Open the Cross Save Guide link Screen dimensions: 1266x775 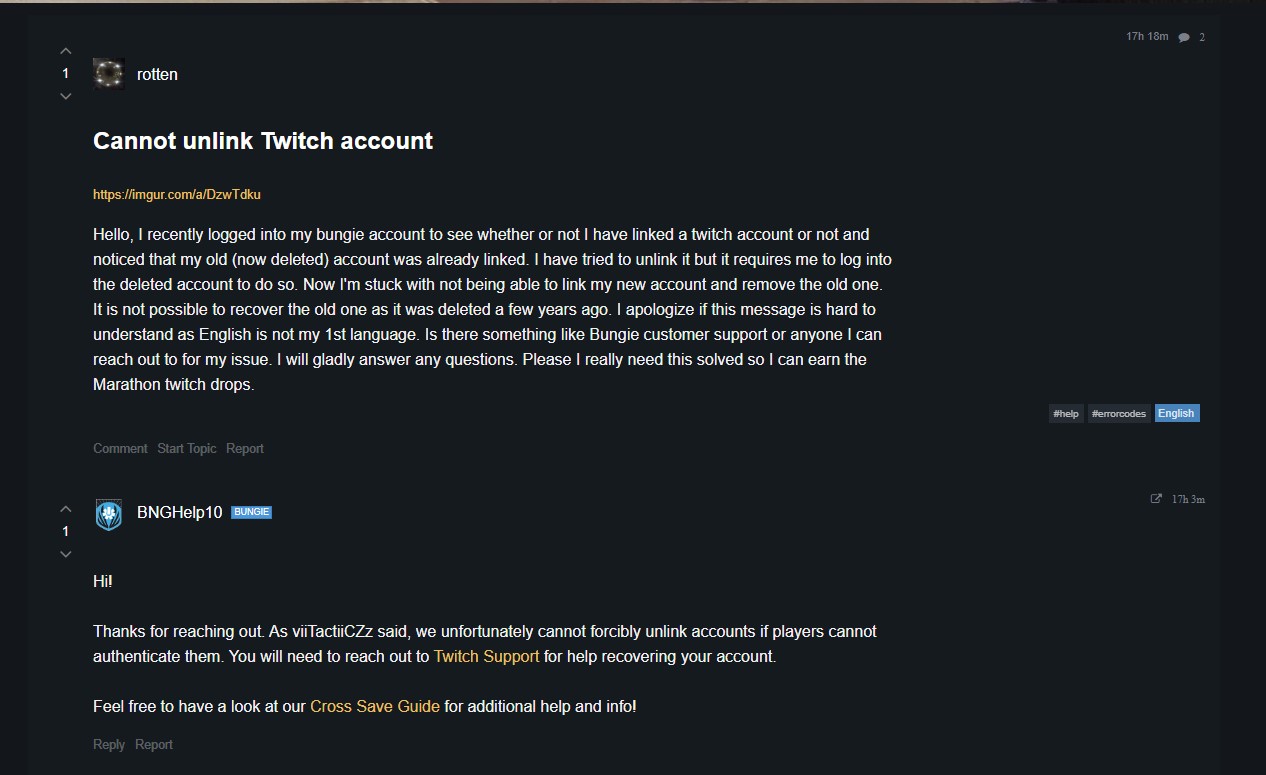click(375, 706)
